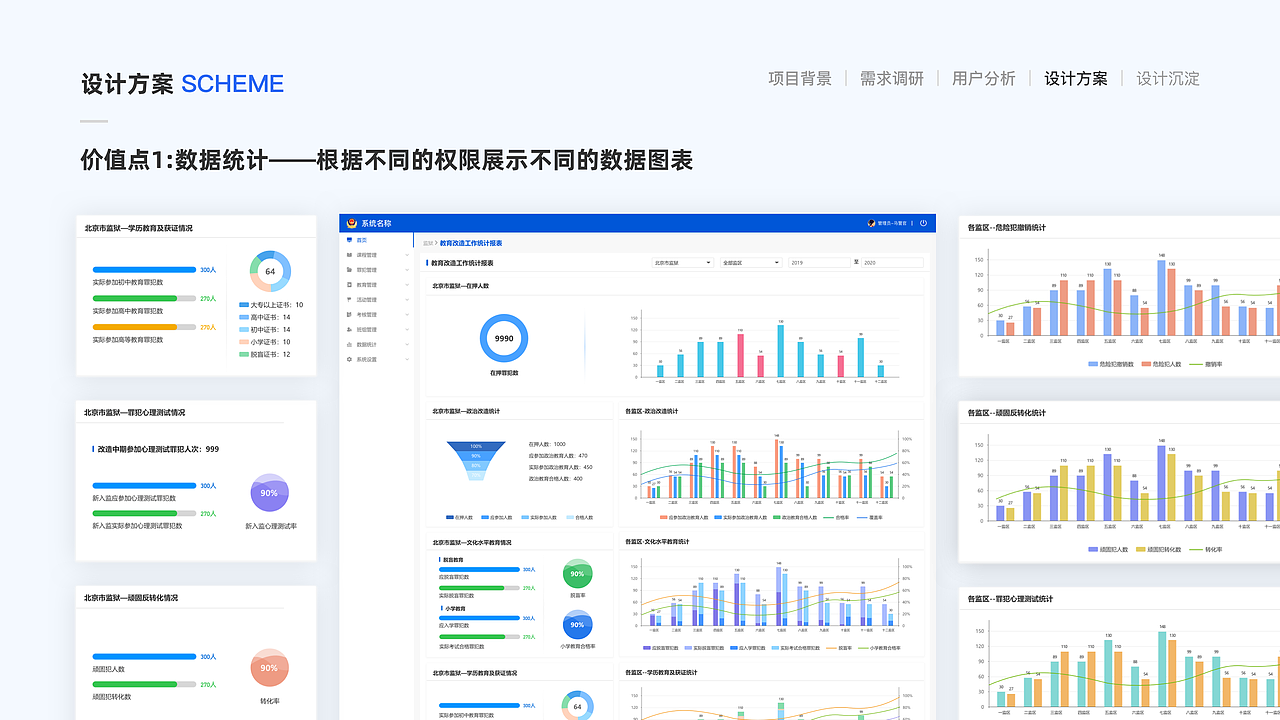
Task: Click the 课程管理 sidebar icon
Action: point(349,254)
